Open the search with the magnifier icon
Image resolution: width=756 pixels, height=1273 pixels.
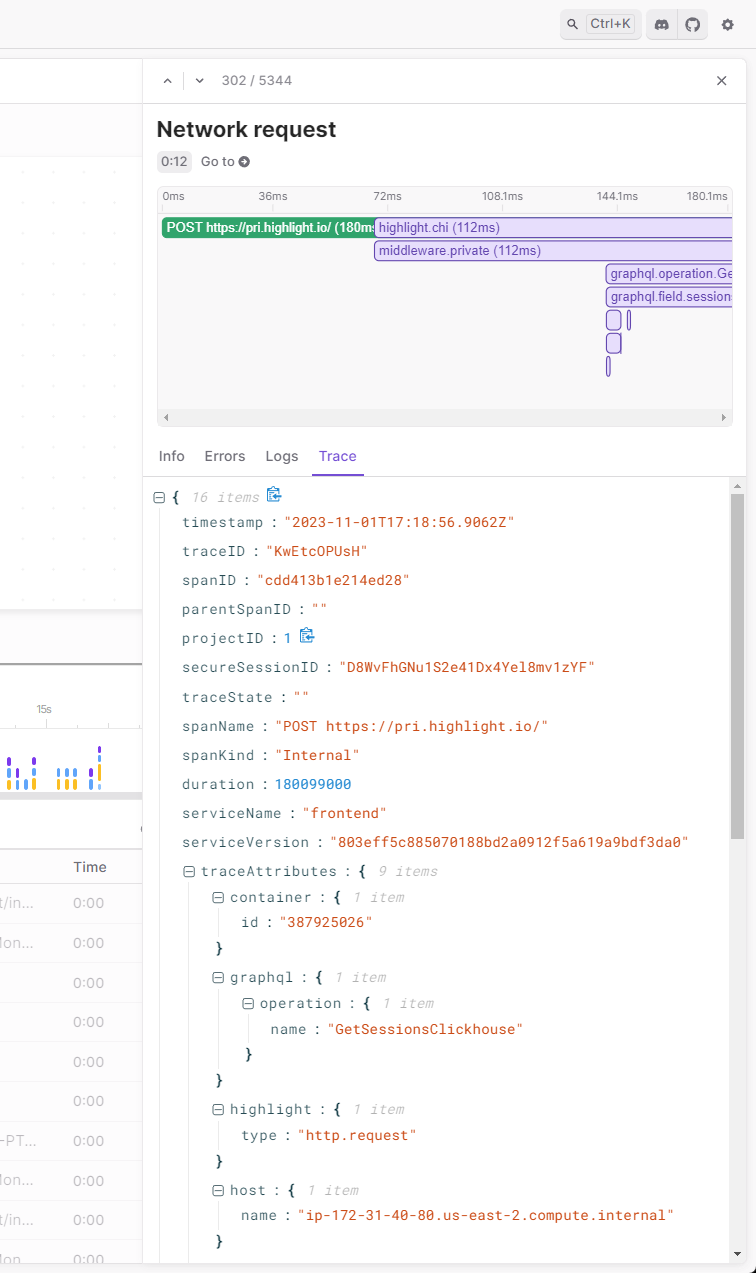[x=572, y=23]
